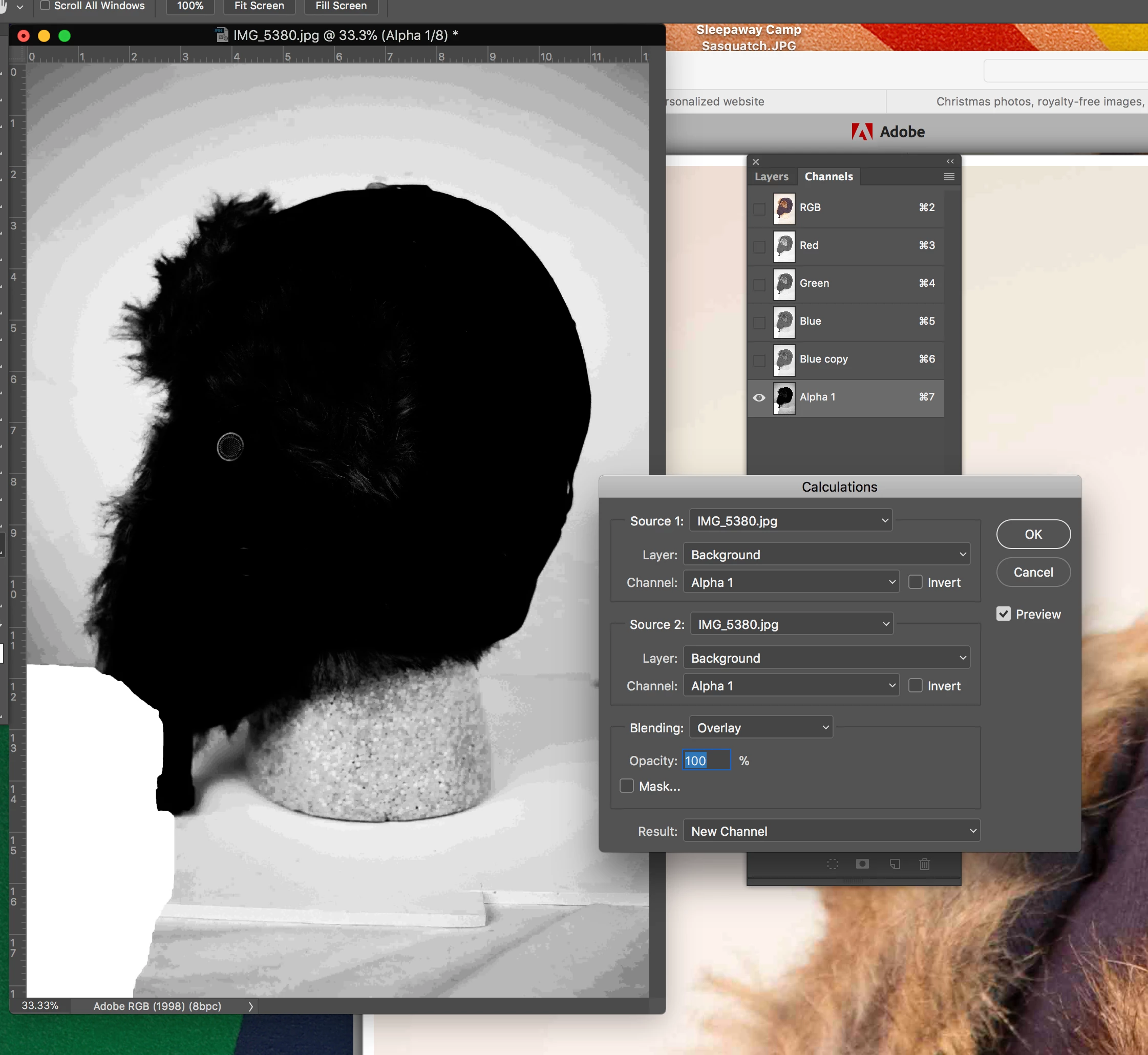The image size is (1148, 1055).
Task: Create new channel icon
Action: [x=895, y=864]
